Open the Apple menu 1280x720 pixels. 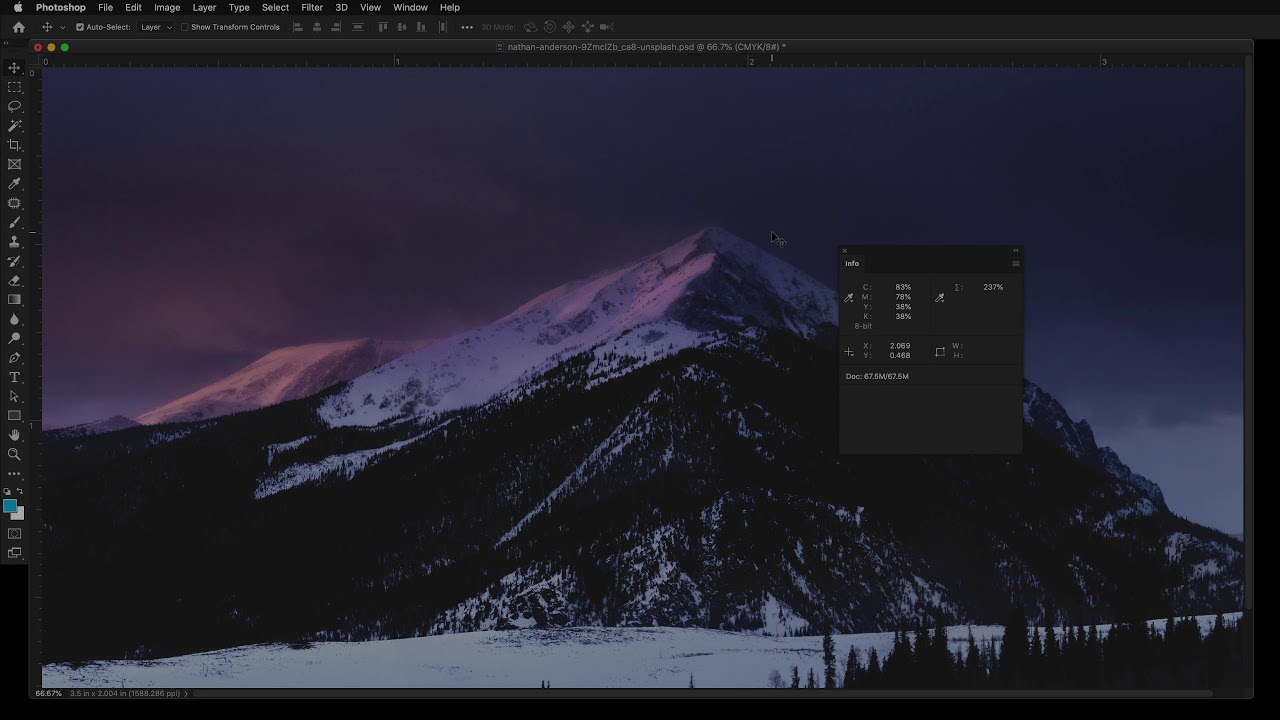click(x=17, y=7)
